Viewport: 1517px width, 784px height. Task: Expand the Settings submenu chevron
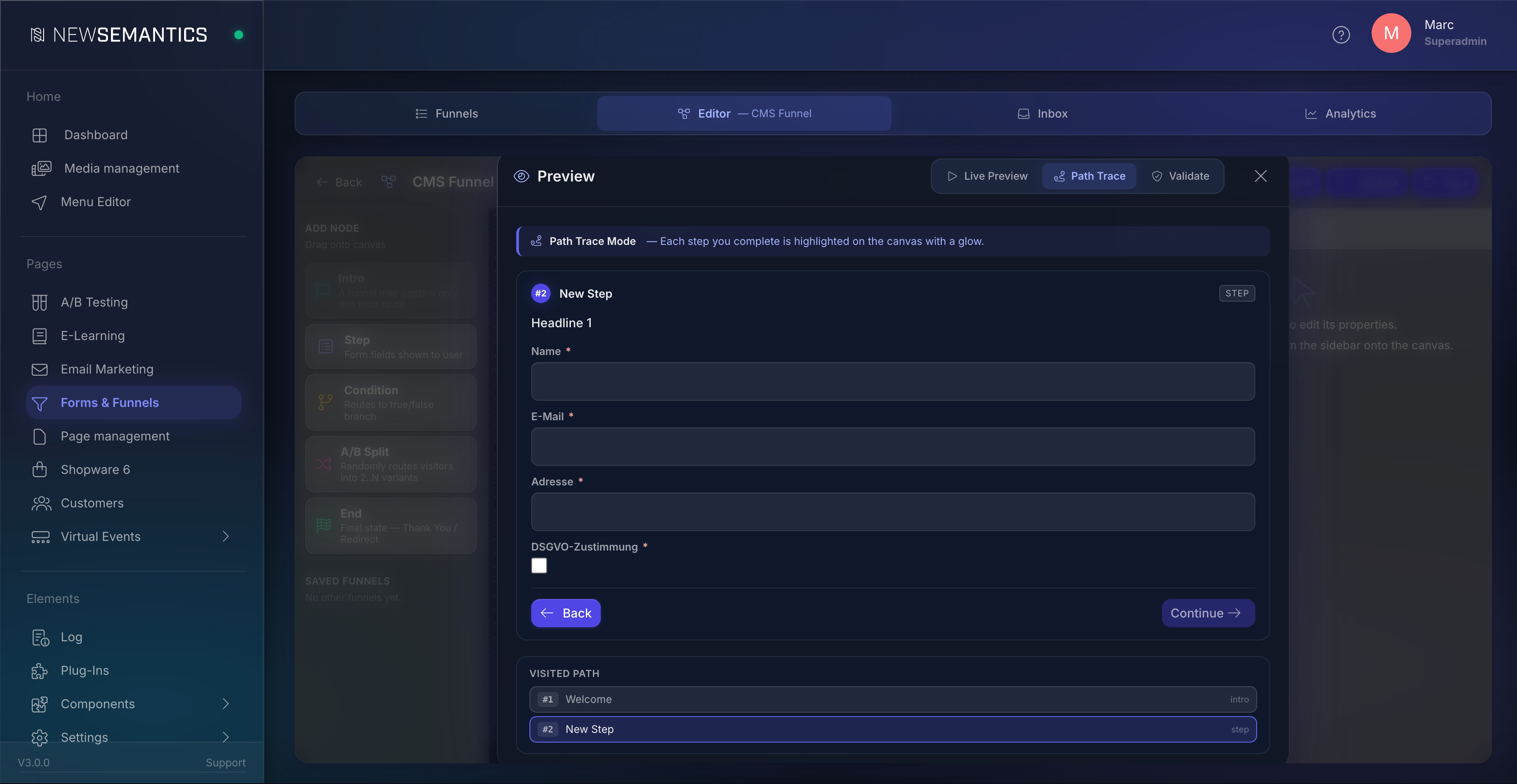point(226,737)
